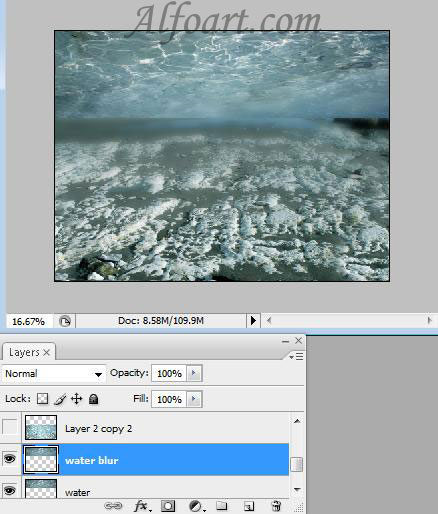Hide the water blur layer
Image resolution: width=438 pixels, height=514 pixels.
tap(10, 459)
